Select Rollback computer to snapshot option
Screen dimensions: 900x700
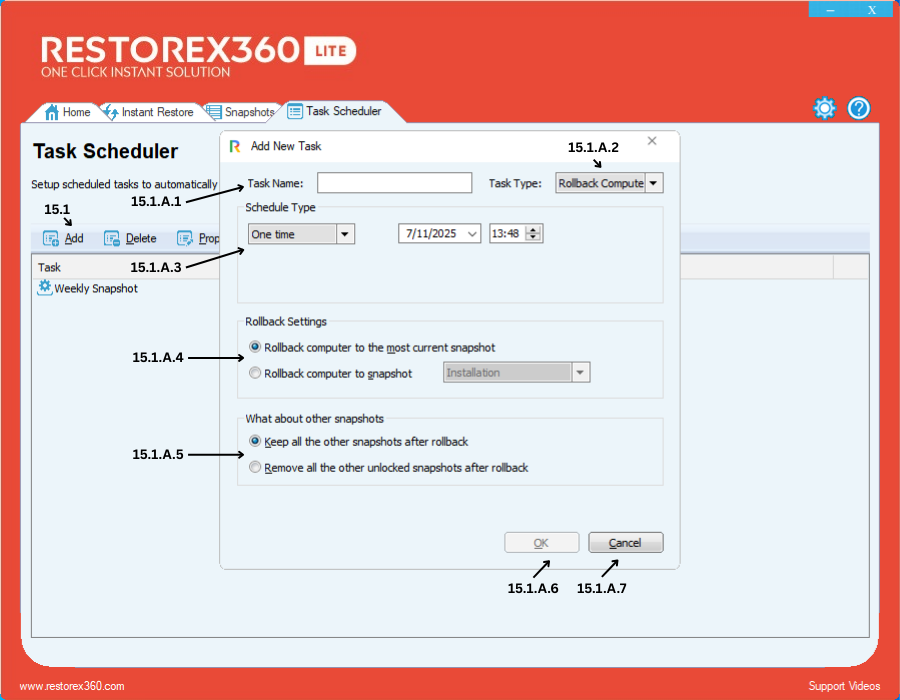256,373
